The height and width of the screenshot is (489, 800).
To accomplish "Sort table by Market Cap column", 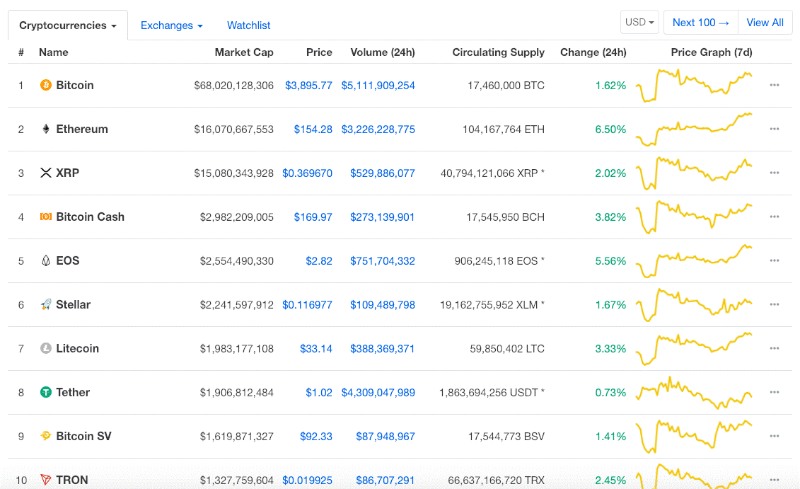I will 244,52.
